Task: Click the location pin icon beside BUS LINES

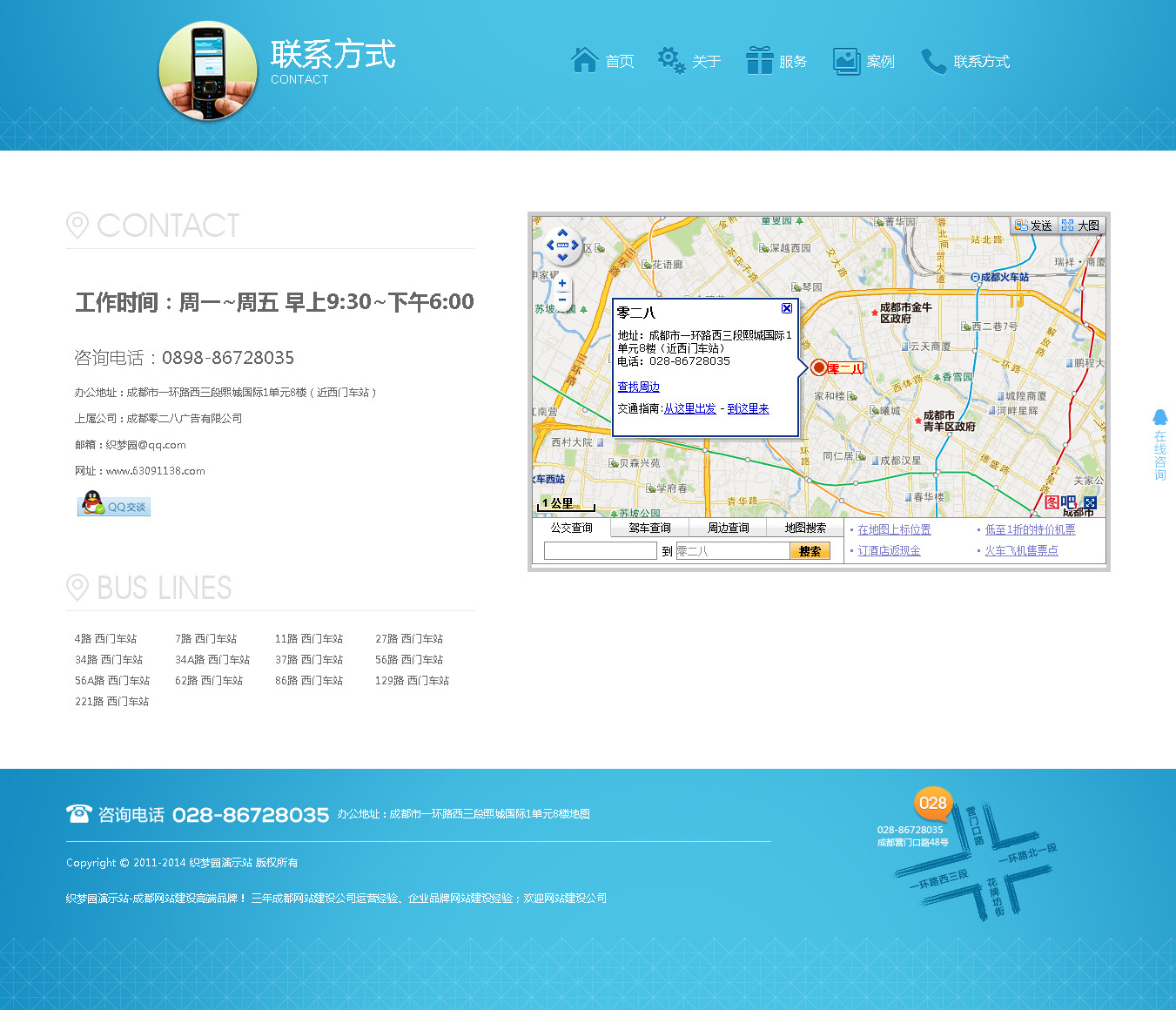Action: coord(77,588)
